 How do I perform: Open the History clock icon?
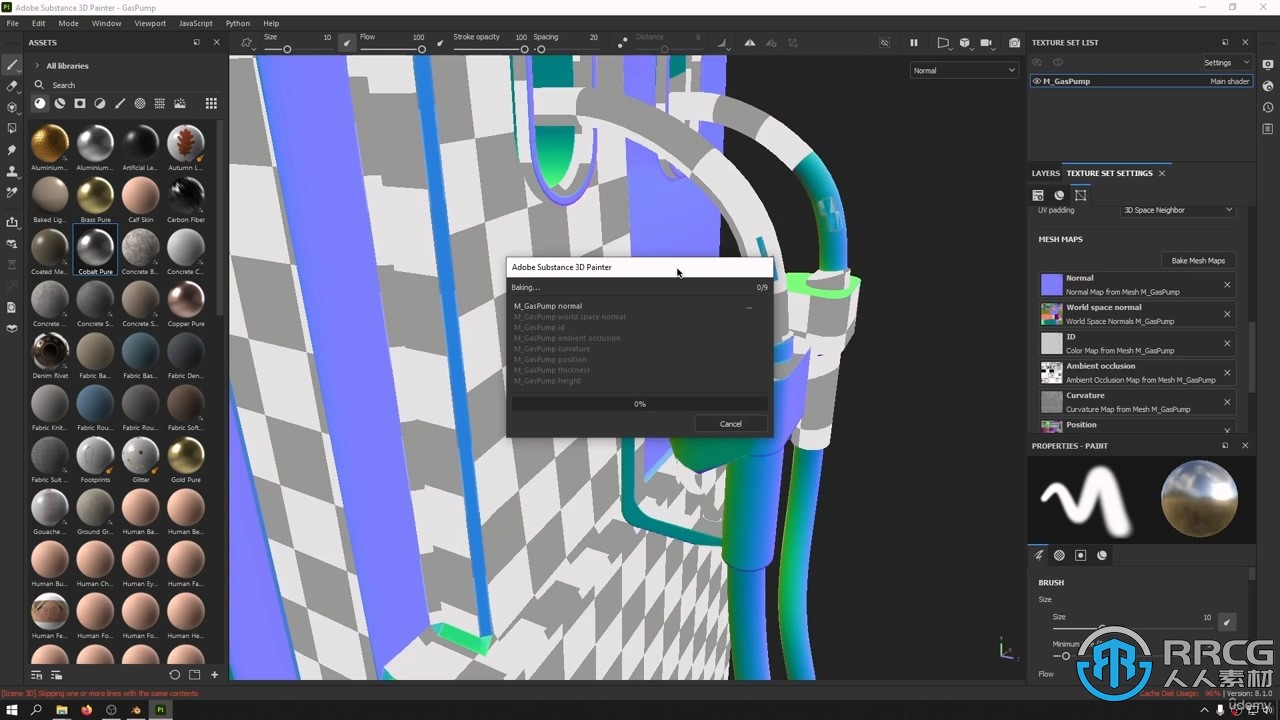click(1268, 107)
